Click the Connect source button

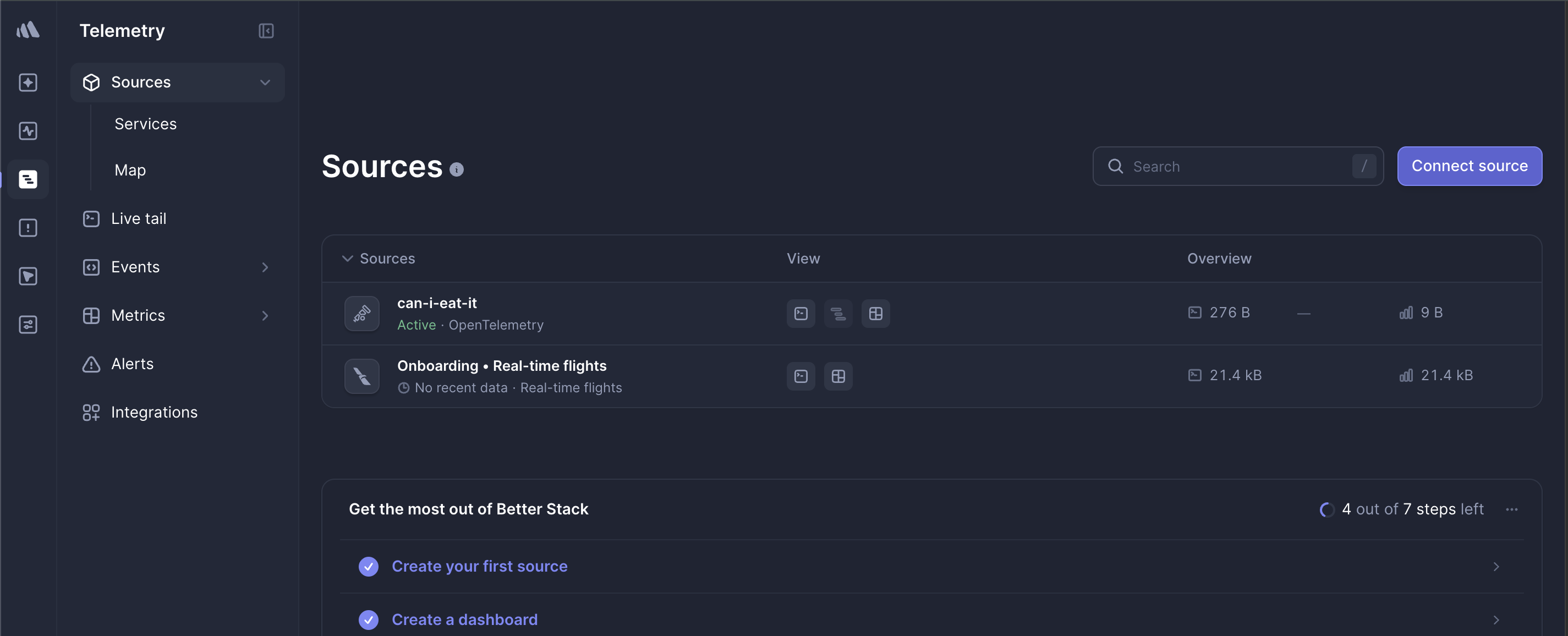[1470, 166]
